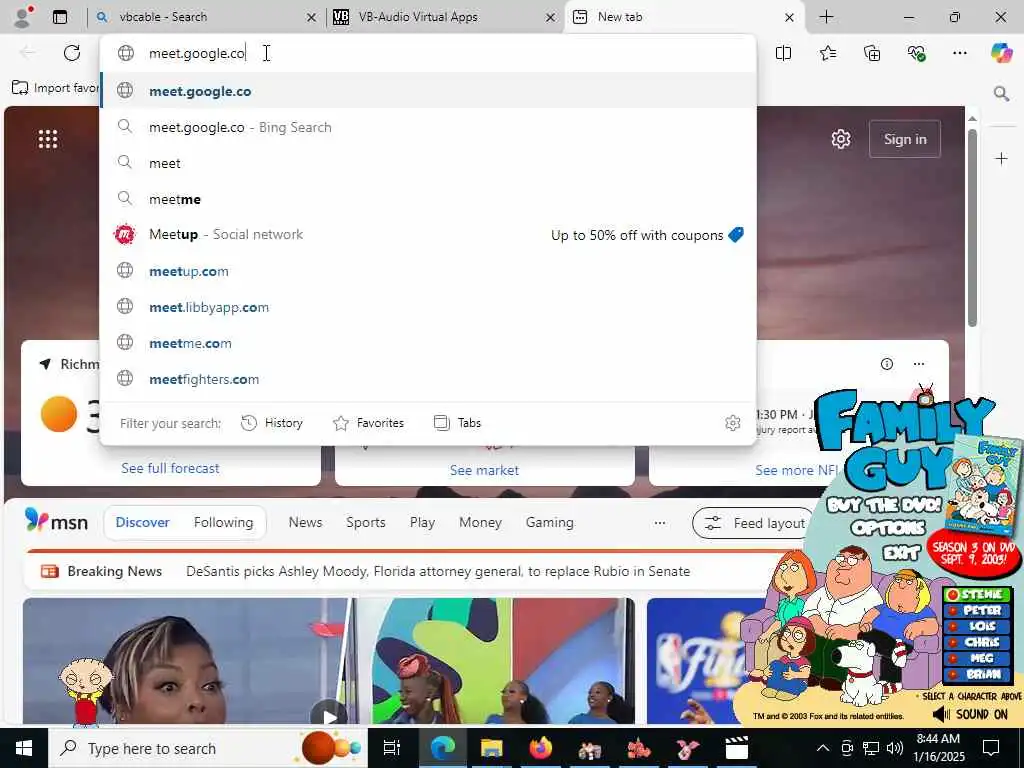Image resolution: width=1024 pixels, height=768 pixels.
Task: Click the Edge taskbar icon
Action: 442,748
